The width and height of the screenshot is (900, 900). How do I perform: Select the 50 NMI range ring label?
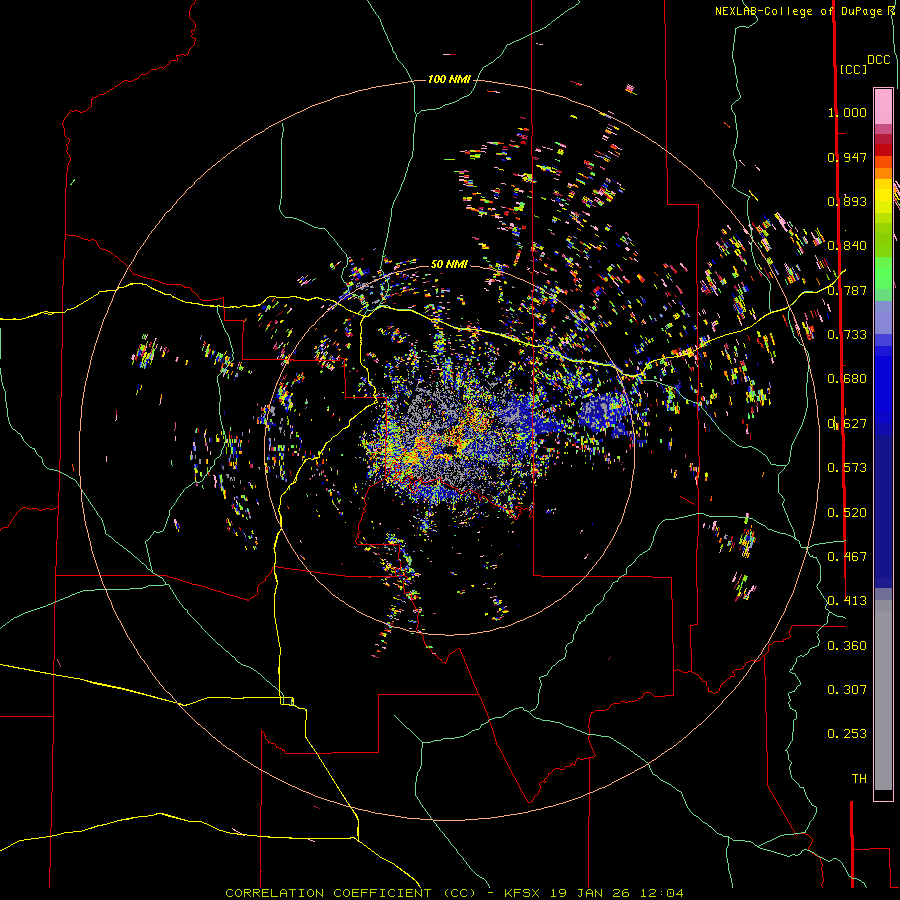(x=449, y=264)
